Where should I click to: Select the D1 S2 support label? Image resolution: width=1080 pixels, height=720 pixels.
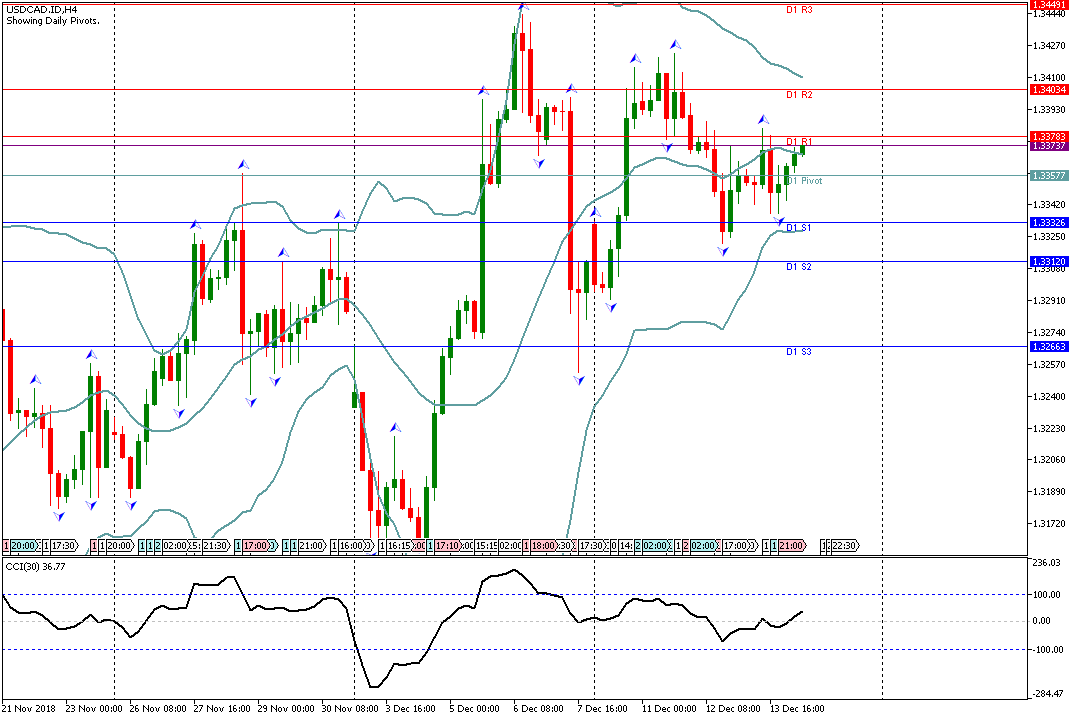798,267
